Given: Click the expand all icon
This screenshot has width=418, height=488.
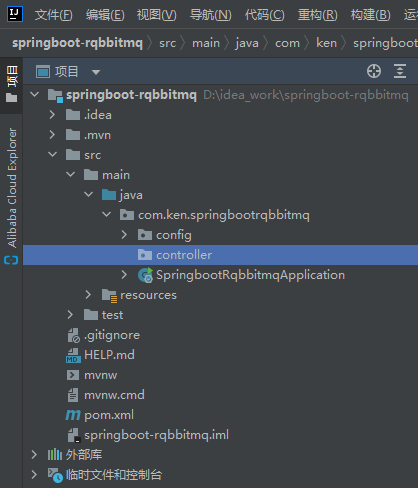Looking at the screenshot, I should (x=400, y=71).
